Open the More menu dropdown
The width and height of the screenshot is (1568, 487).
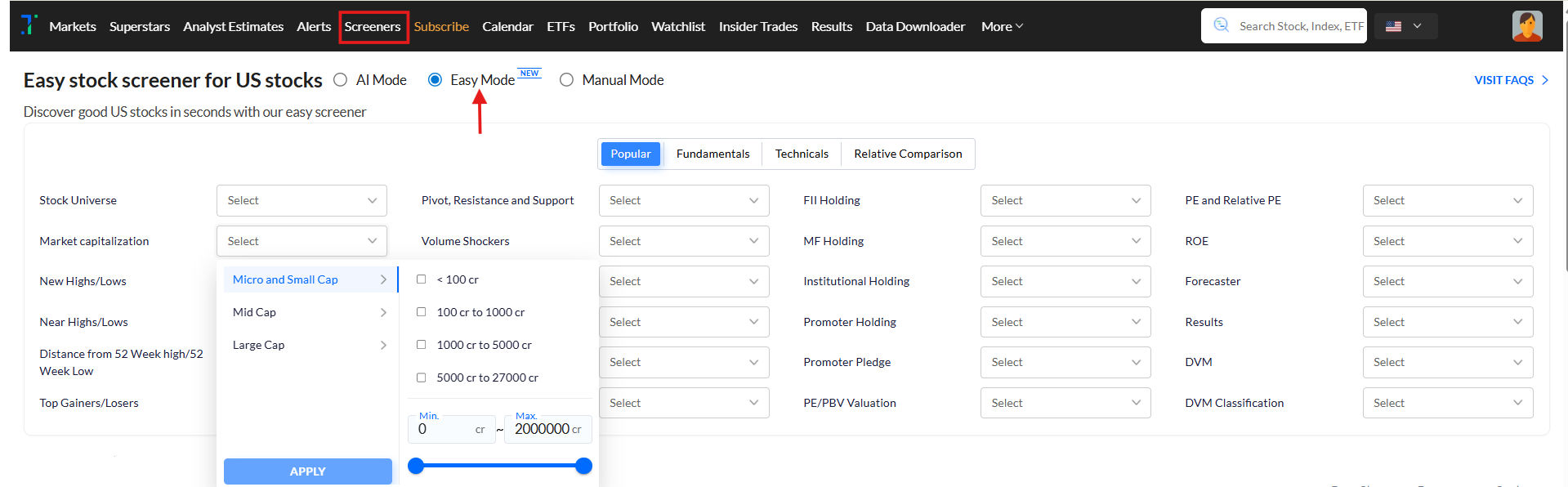tap(1002, 26)
